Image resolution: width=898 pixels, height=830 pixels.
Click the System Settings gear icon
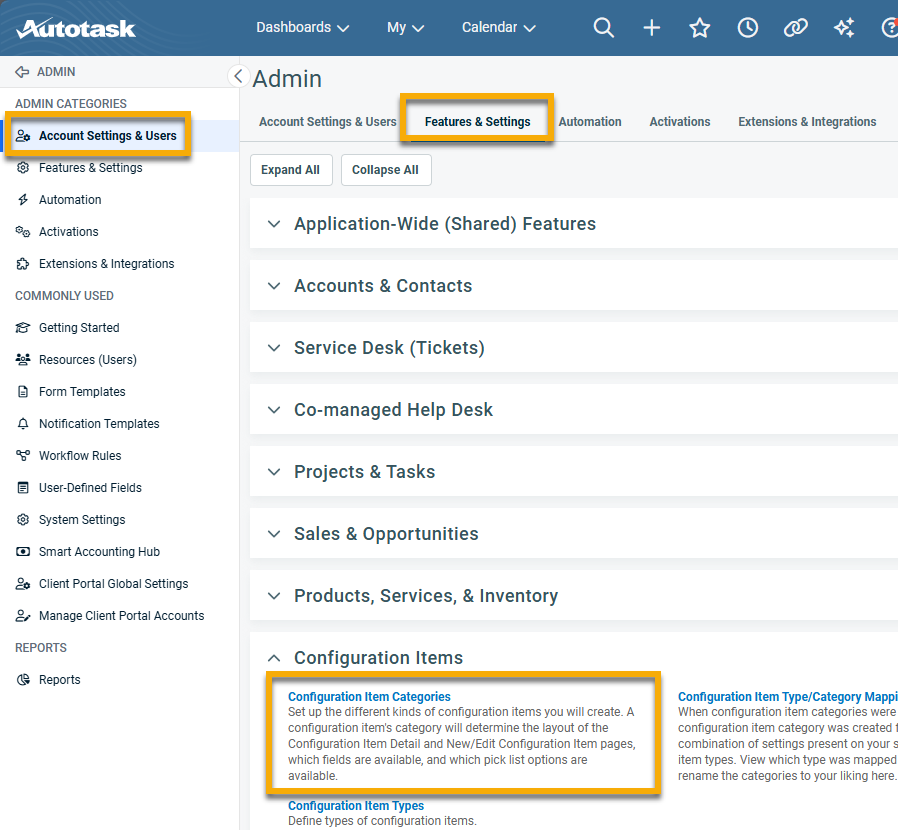(23, 520)
